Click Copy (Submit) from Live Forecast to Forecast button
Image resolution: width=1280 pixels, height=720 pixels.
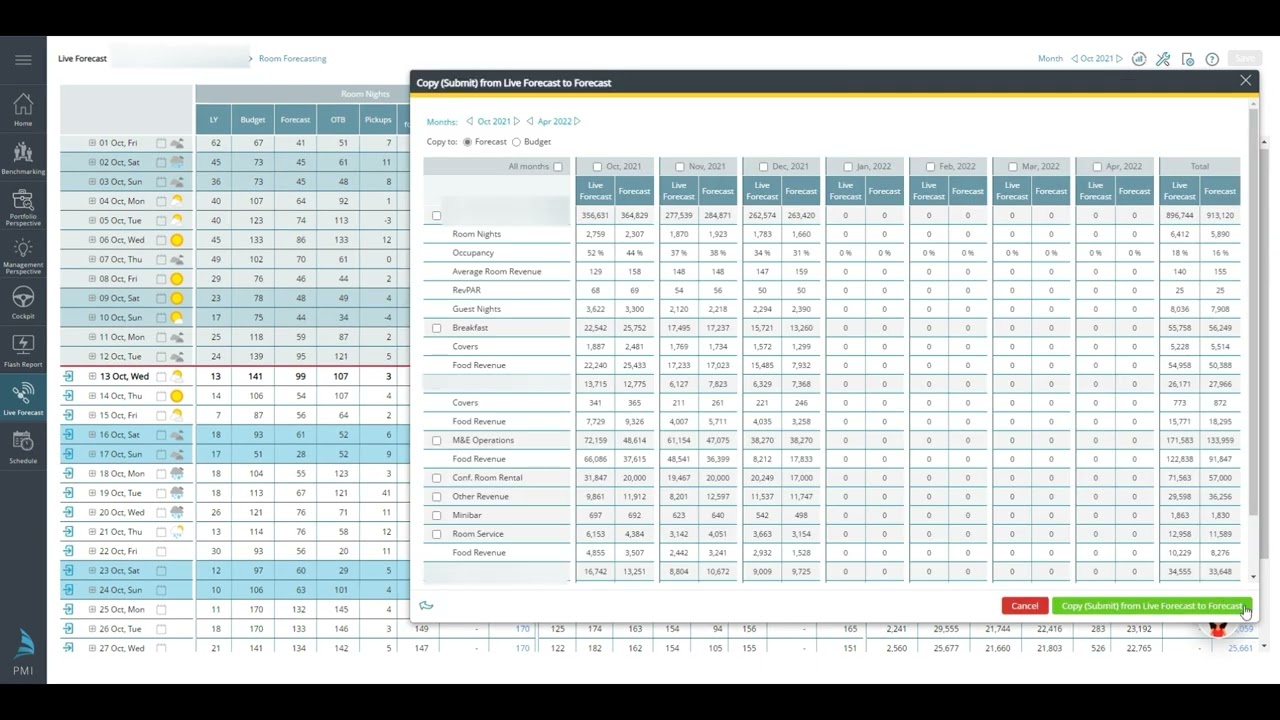coord(1151,606)
